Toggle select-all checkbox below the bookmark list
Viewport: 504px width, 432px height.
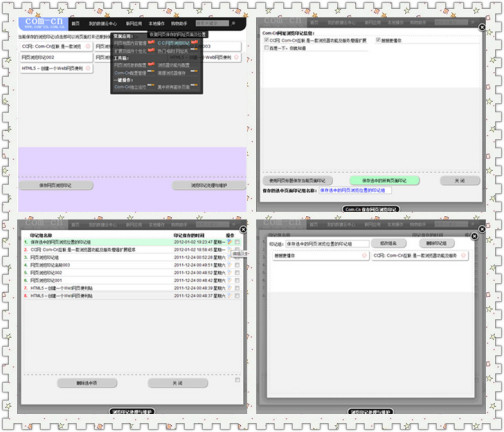(x=237, y=380)
